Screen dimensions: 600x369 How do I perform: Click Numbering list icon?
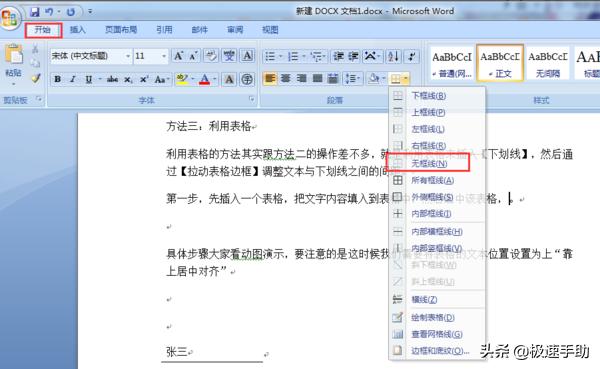coord(293,57)
